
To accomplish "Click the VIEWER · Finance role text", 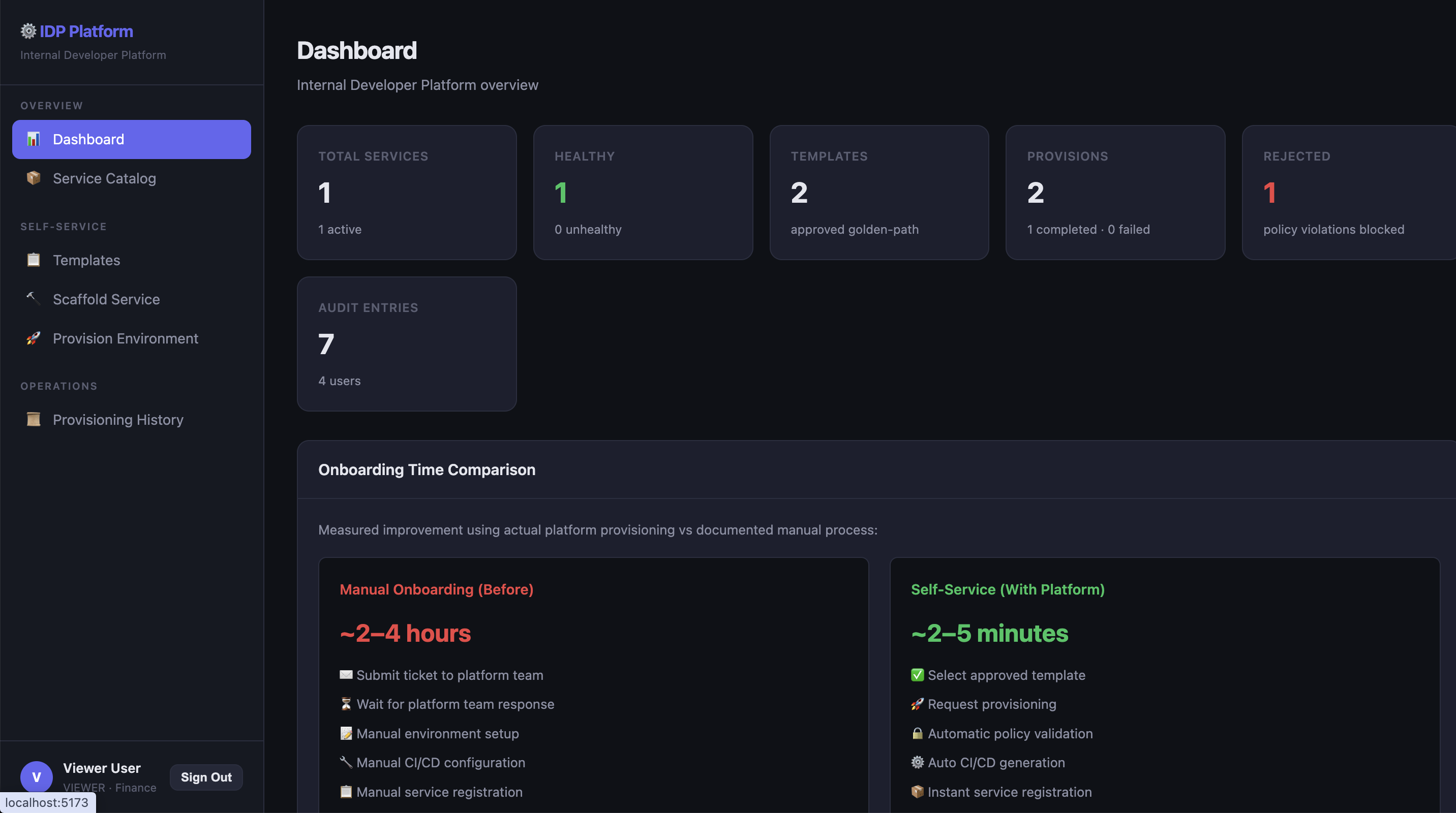I will point(110,788).
